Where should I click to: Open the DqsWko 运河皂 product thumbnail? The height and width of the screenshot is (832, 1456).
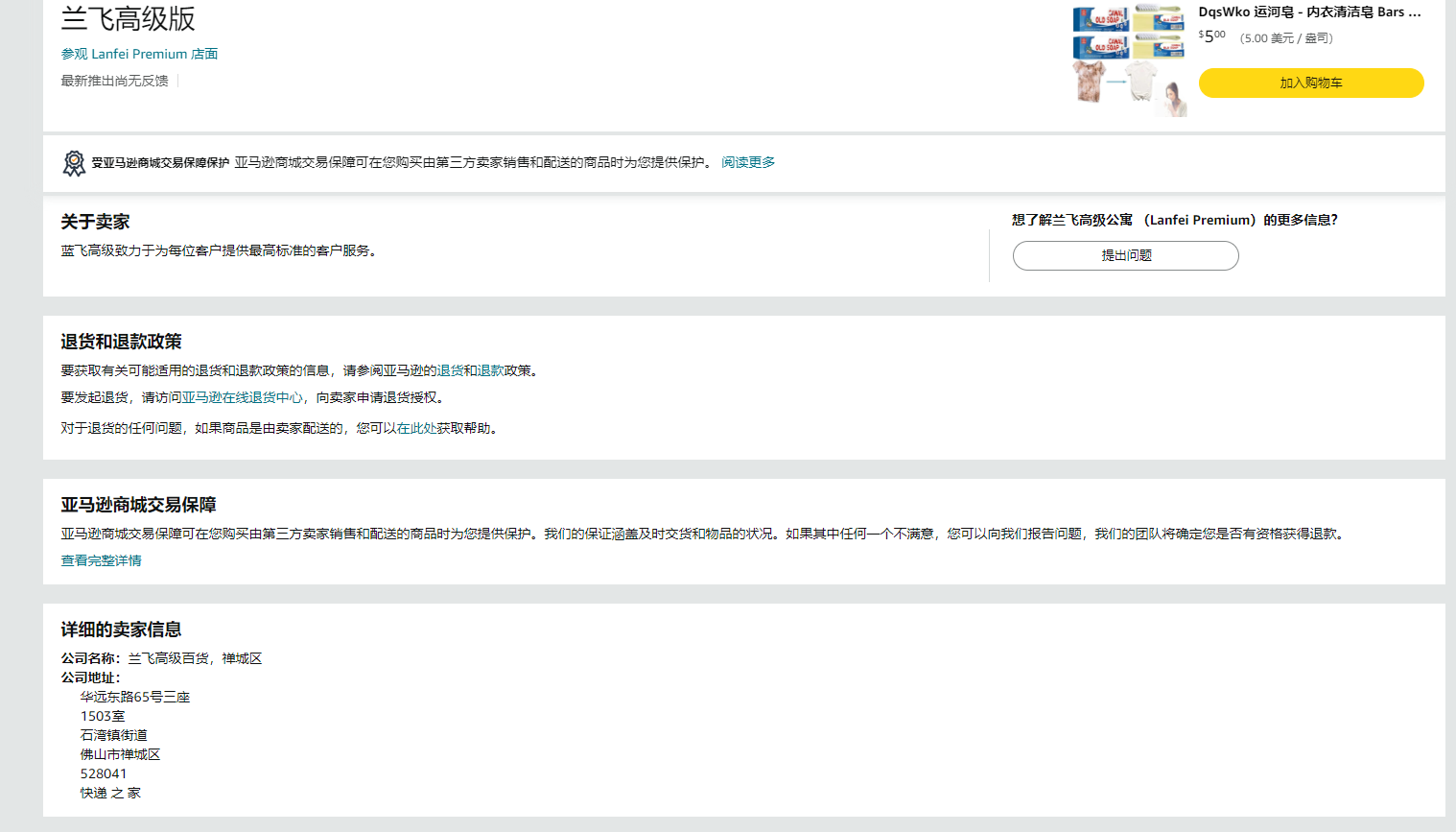click(1130, 60)
